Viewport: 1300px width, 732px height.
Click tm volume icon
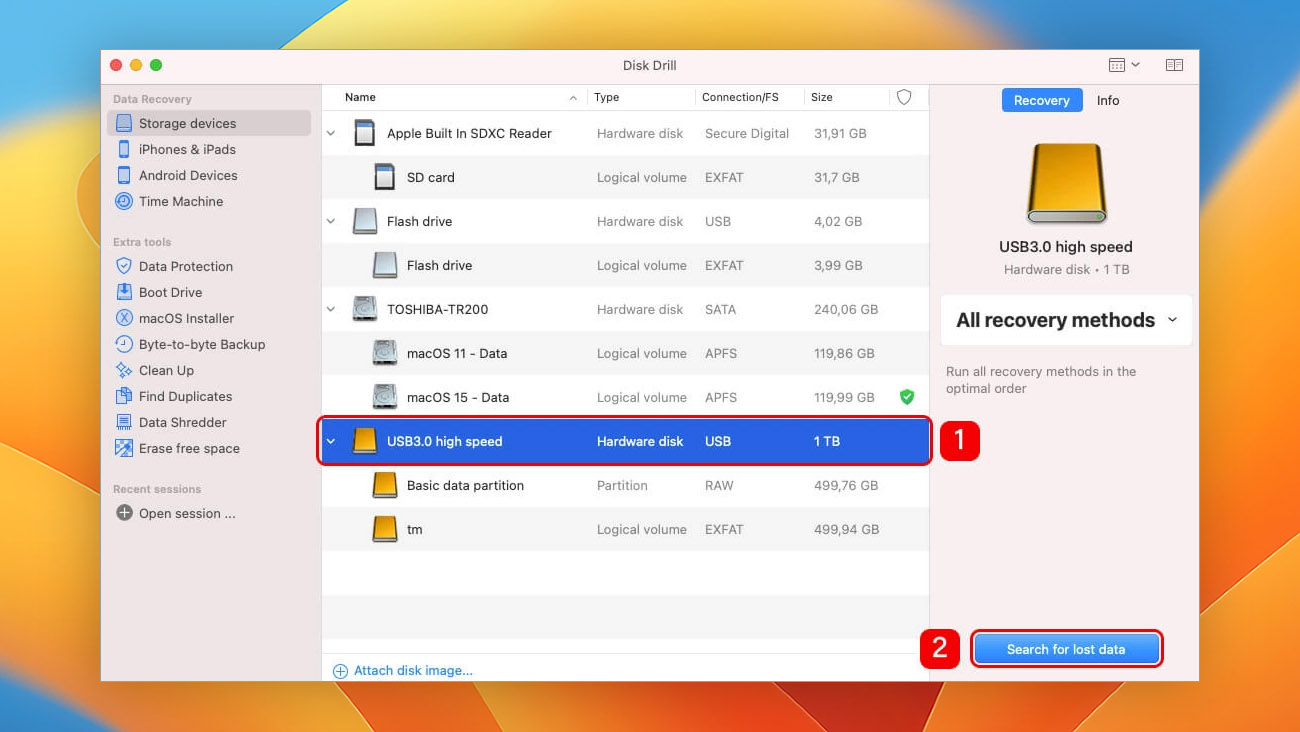coord(384,529)
